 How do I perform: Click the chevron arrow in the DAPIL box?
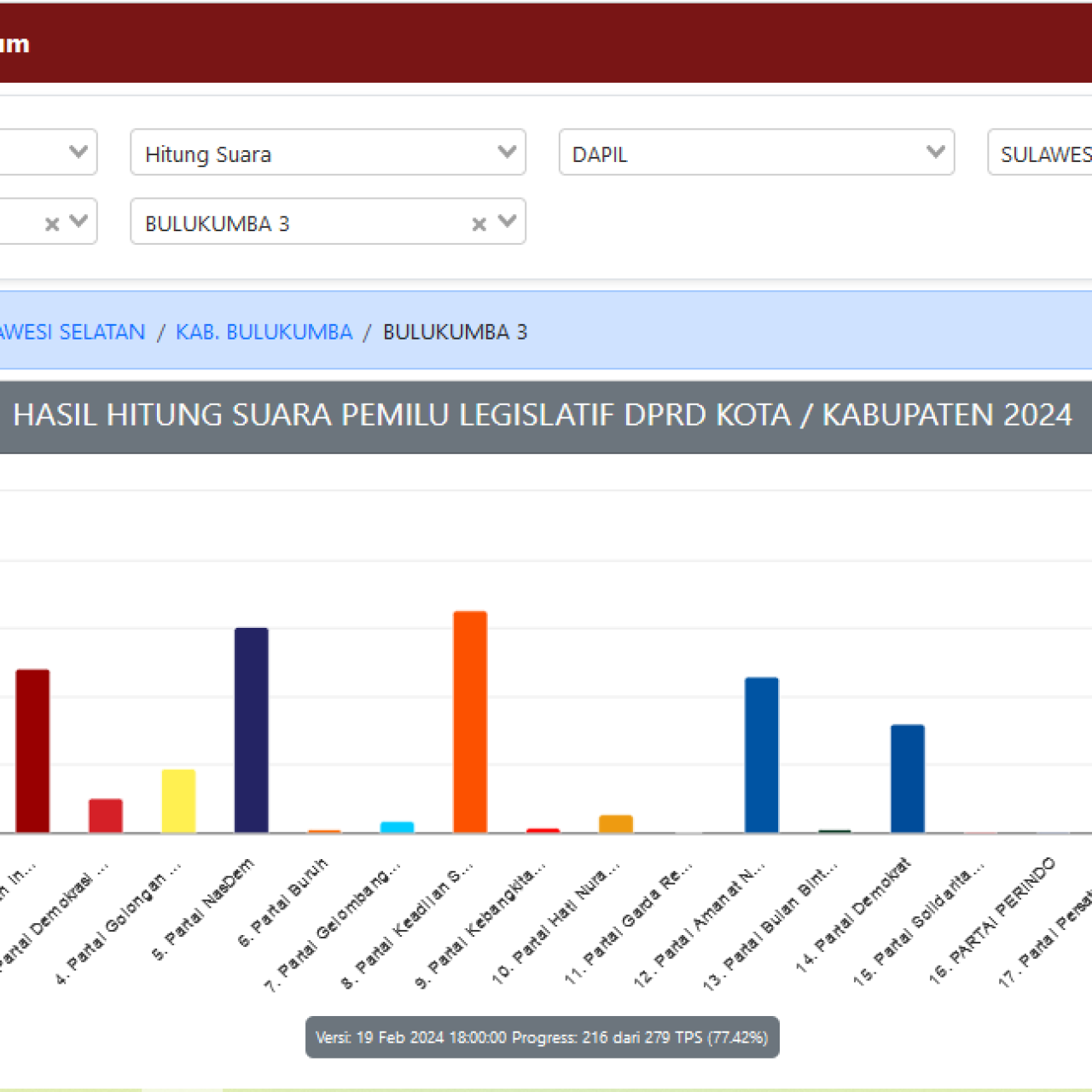click(x=935, y=152)
